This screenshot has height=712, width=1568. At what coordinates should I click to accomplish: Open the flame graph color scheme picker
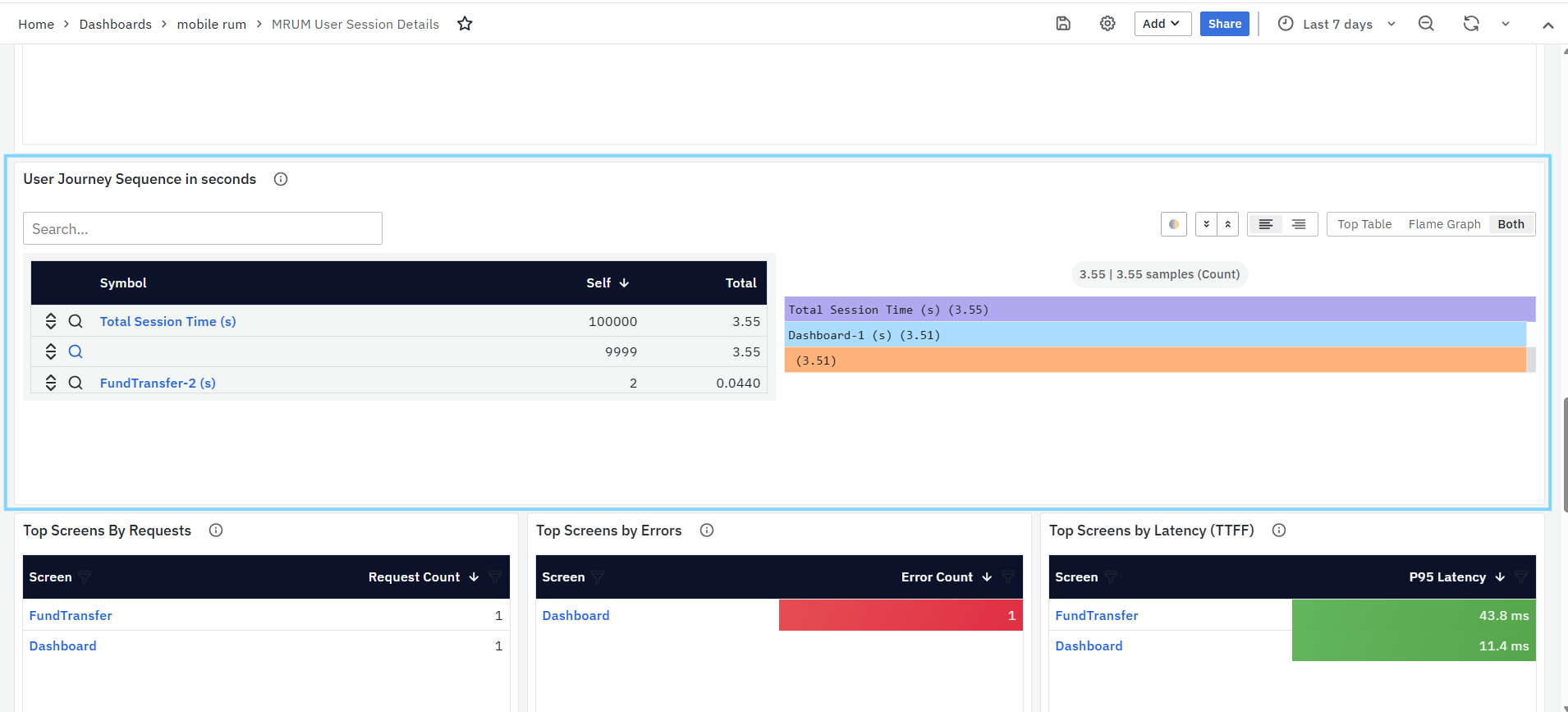pyautogui.click(x=1174, y=224)
